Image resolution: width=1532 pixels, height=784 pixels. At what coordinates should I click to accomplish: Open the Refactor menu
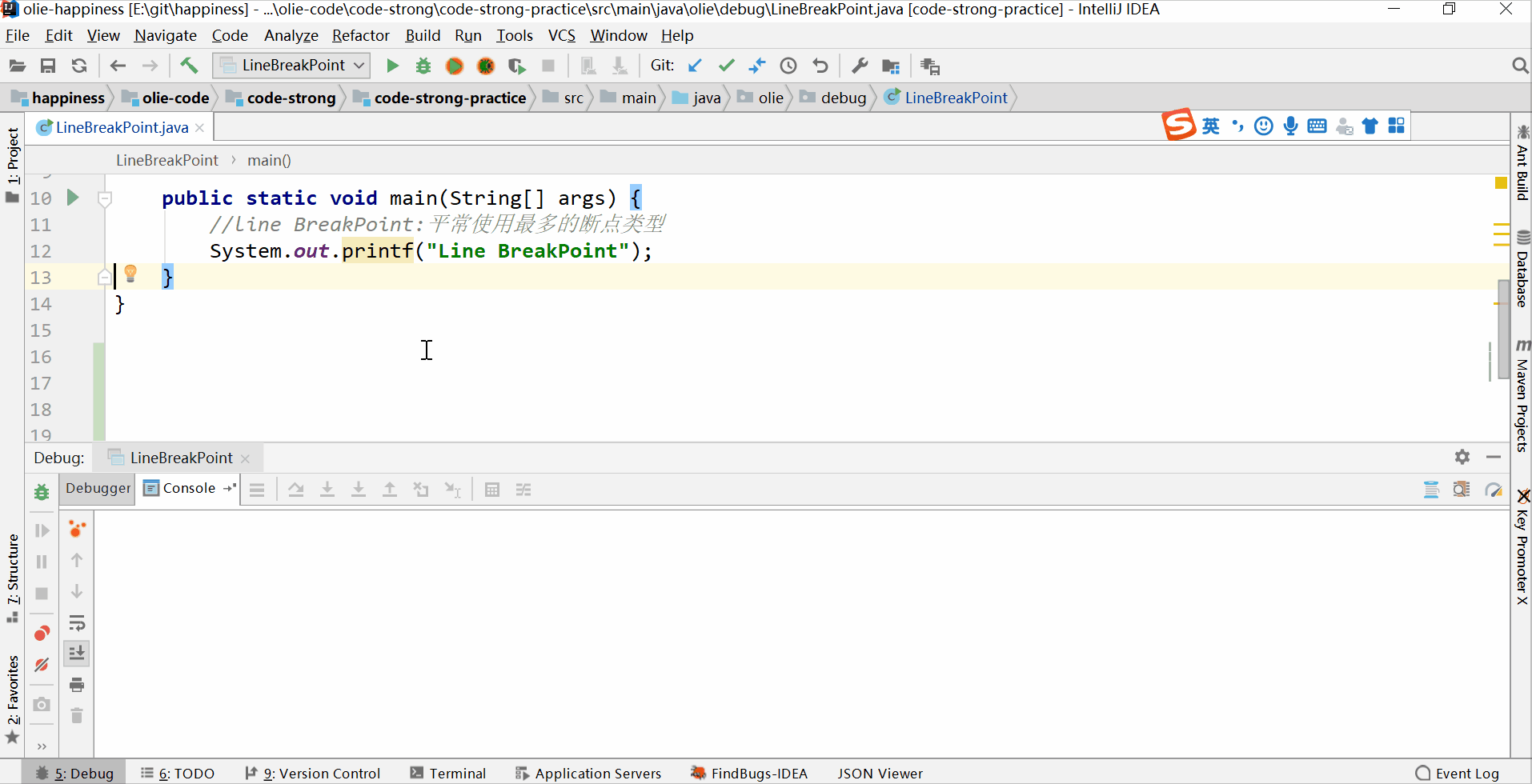[360, 35]
